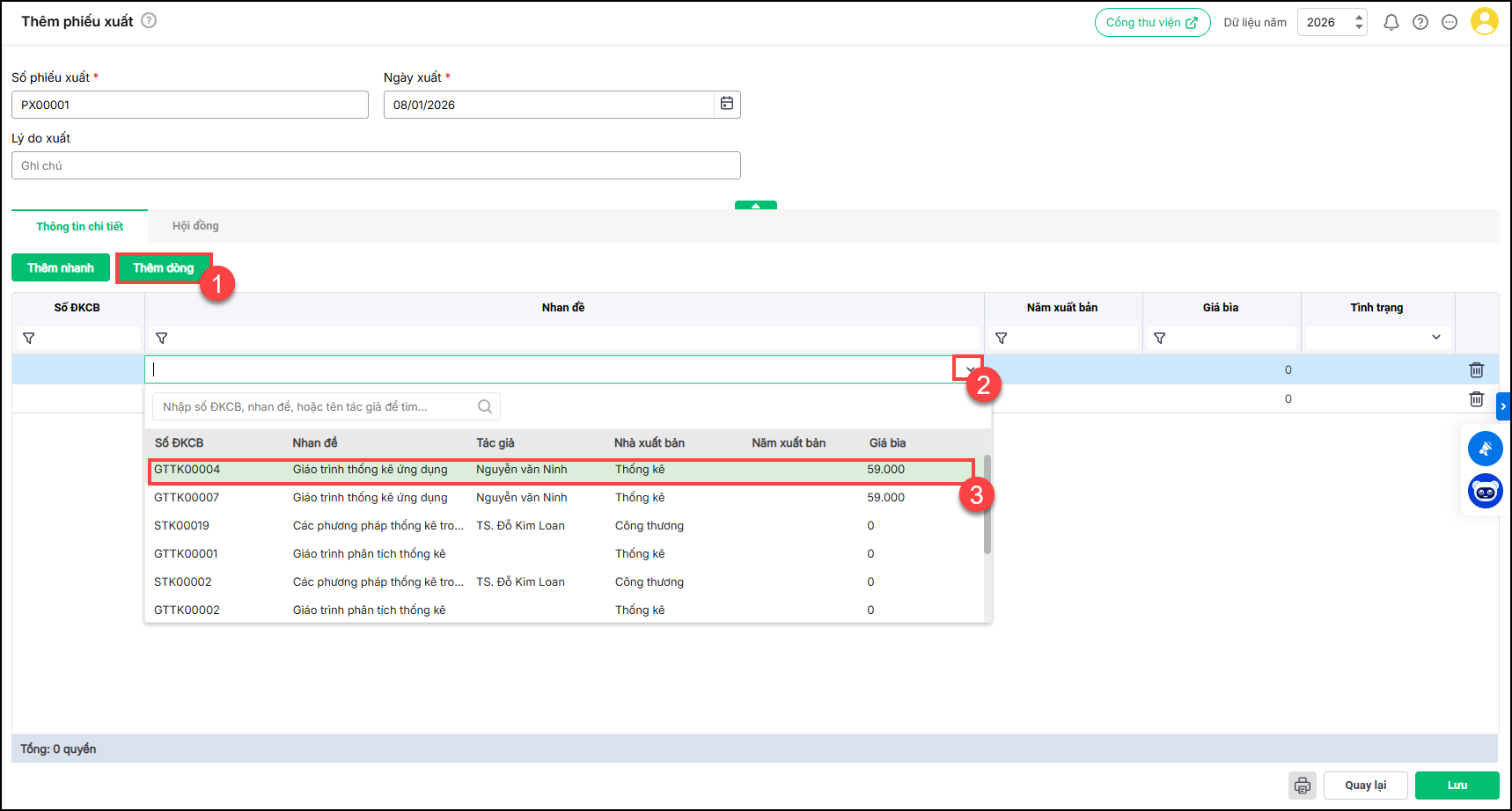
Task: Open the panda chatbot assistant icon
Action: (x=1485, y=491)
